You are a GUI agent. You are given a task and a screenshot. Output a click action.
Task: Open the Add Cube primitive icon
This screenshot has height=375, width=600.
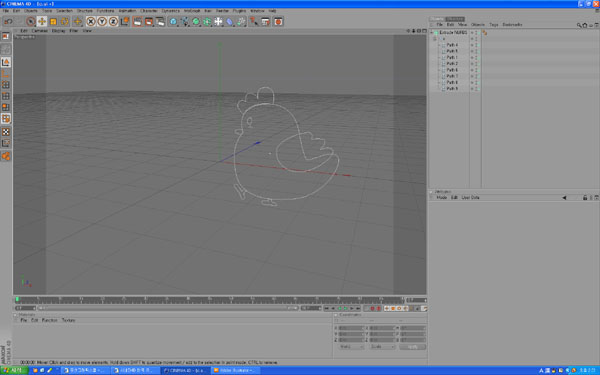(173, 21)
